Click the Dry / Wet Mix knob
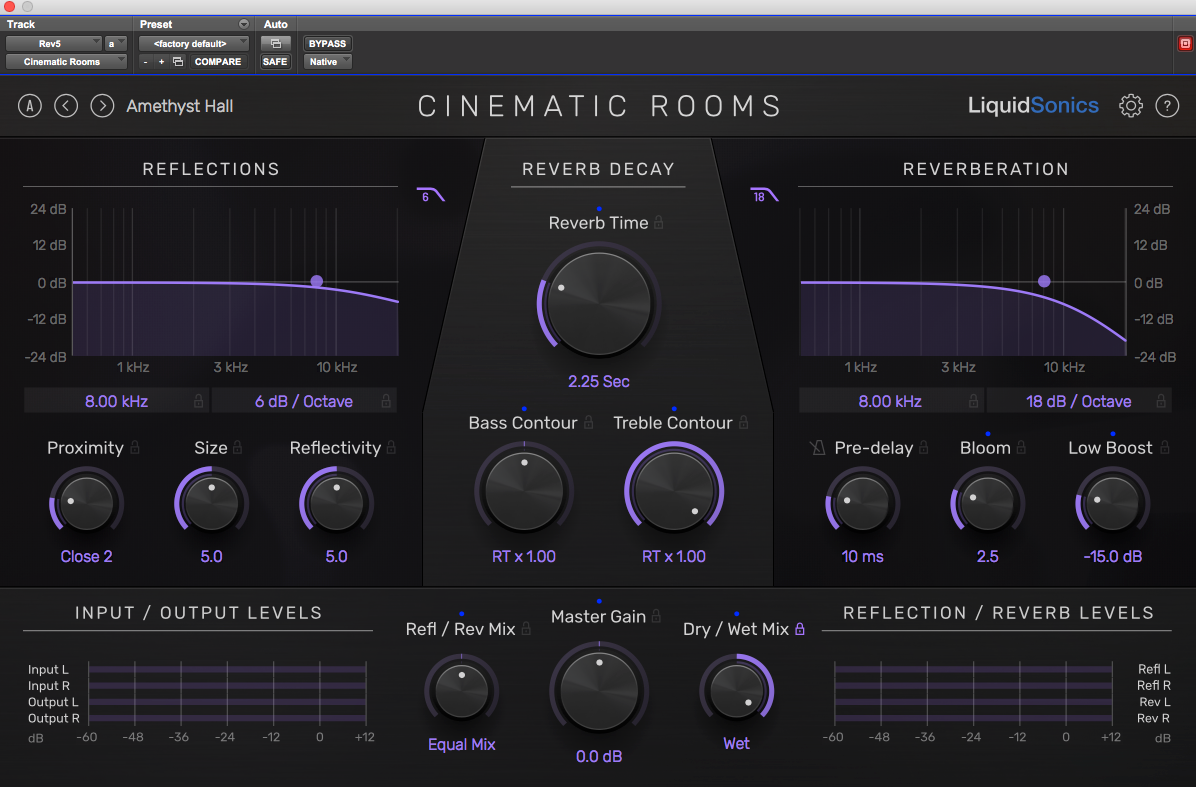Viewport: 1196px width, 787px height. pos(737,691)
